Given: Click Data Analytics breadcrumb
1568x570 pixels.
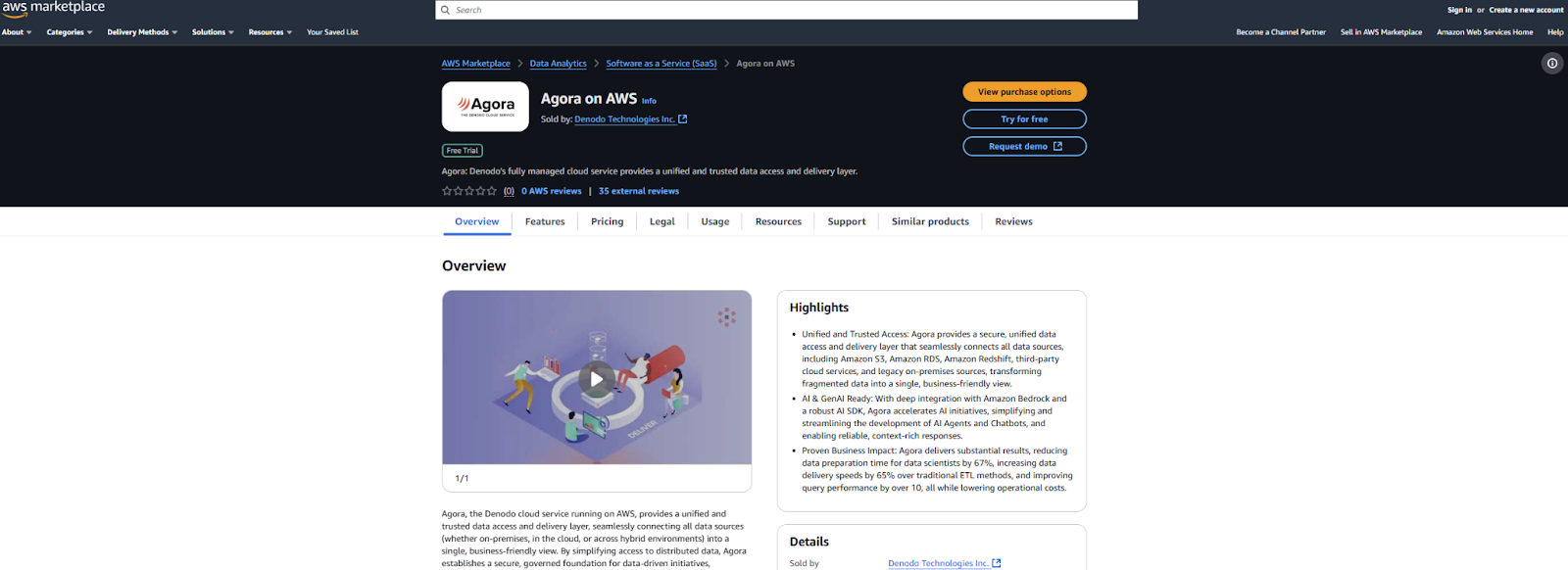Looking at the screenshot, I should 558,64.
